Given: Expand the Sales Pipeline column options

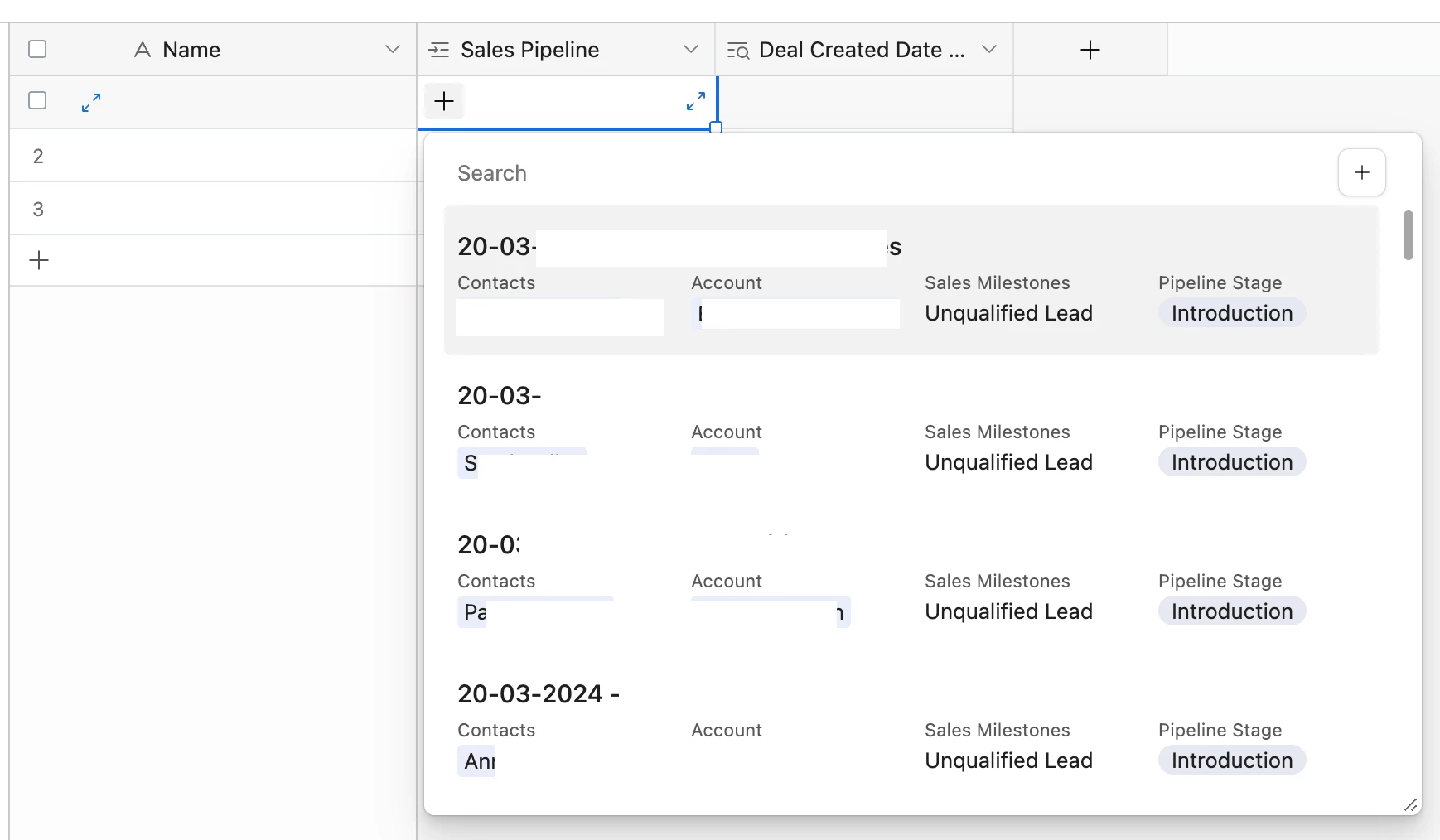Looking at the screenshot, I should click(691, 50).
